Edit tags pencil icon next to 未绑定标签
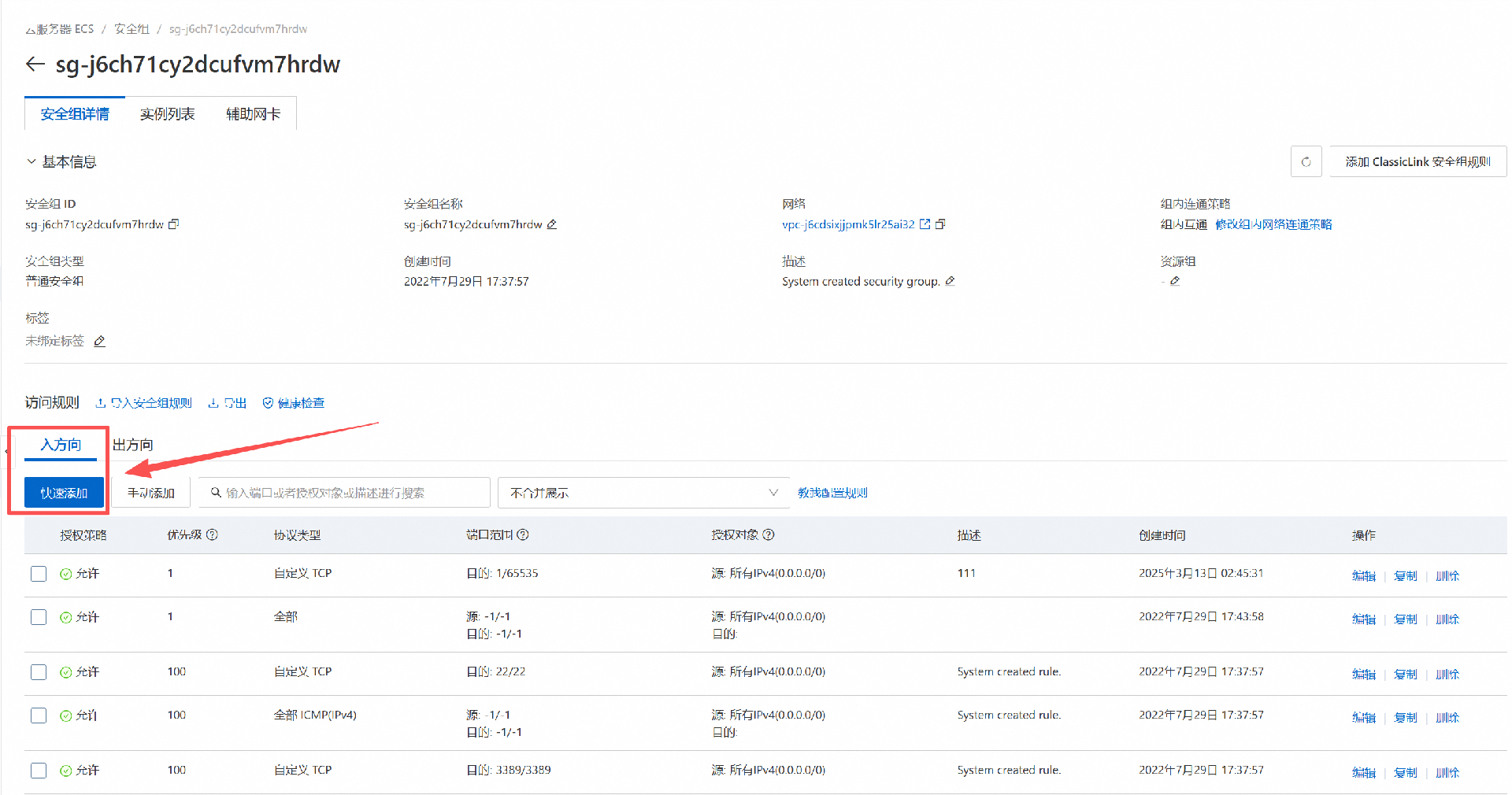The height and width of the screenshot is (795, 1512). pyautogui.click(x=99, y=341)
